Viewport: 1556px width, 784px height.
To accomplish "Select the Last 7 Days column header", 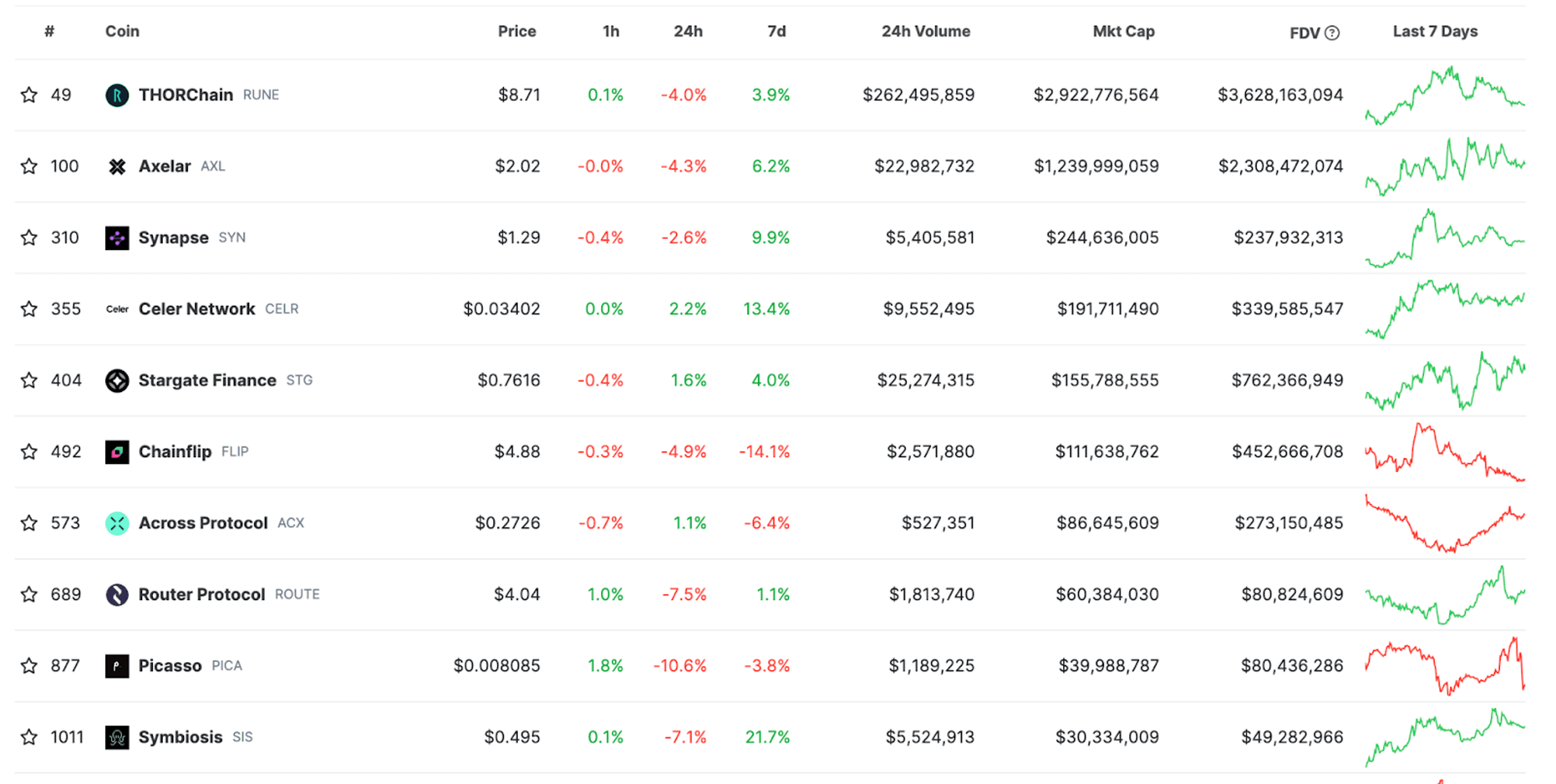I will [x=1434, y=31].
